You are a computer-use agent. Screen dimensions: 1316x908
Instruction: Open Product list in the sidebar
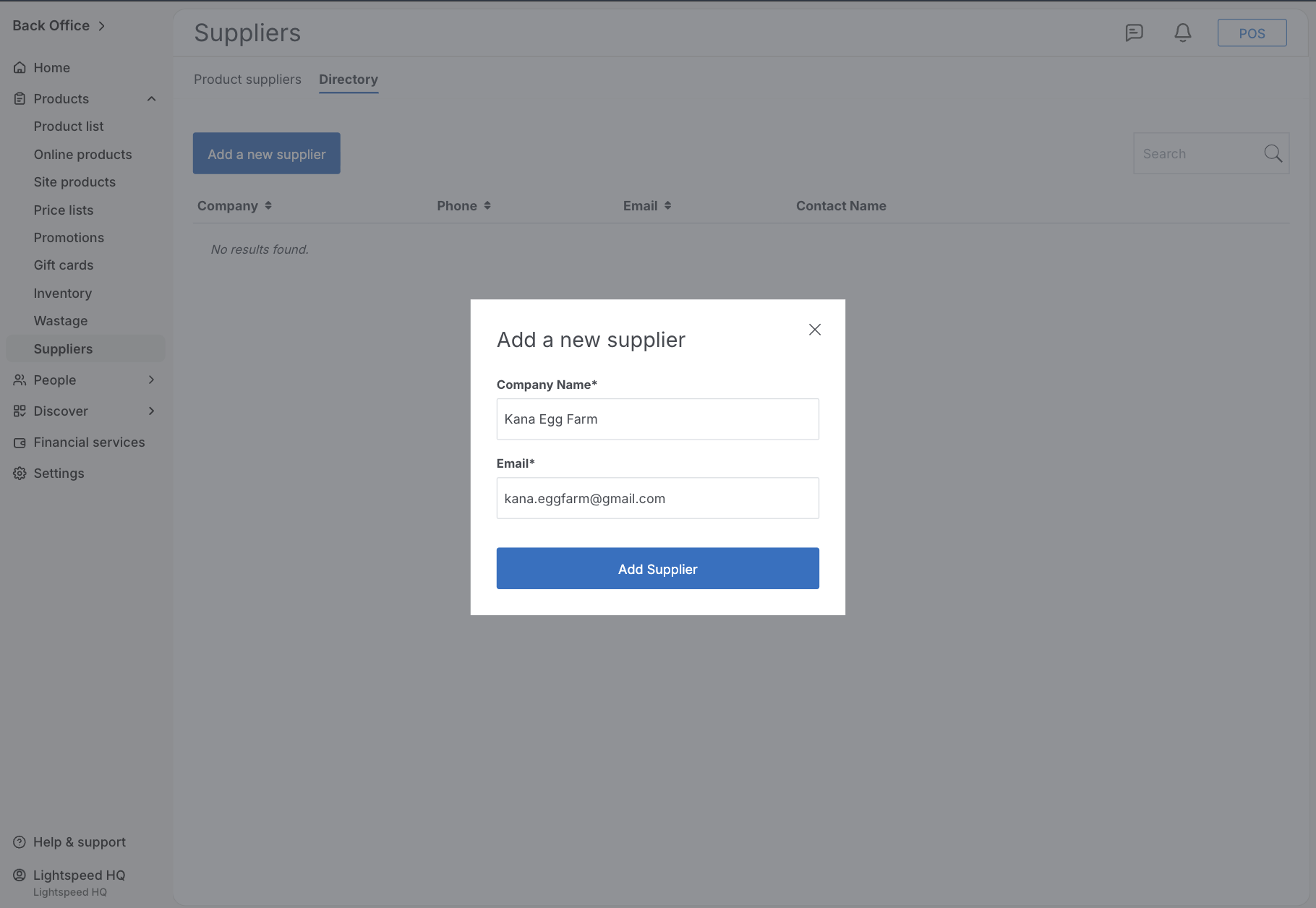coord(69,127)
